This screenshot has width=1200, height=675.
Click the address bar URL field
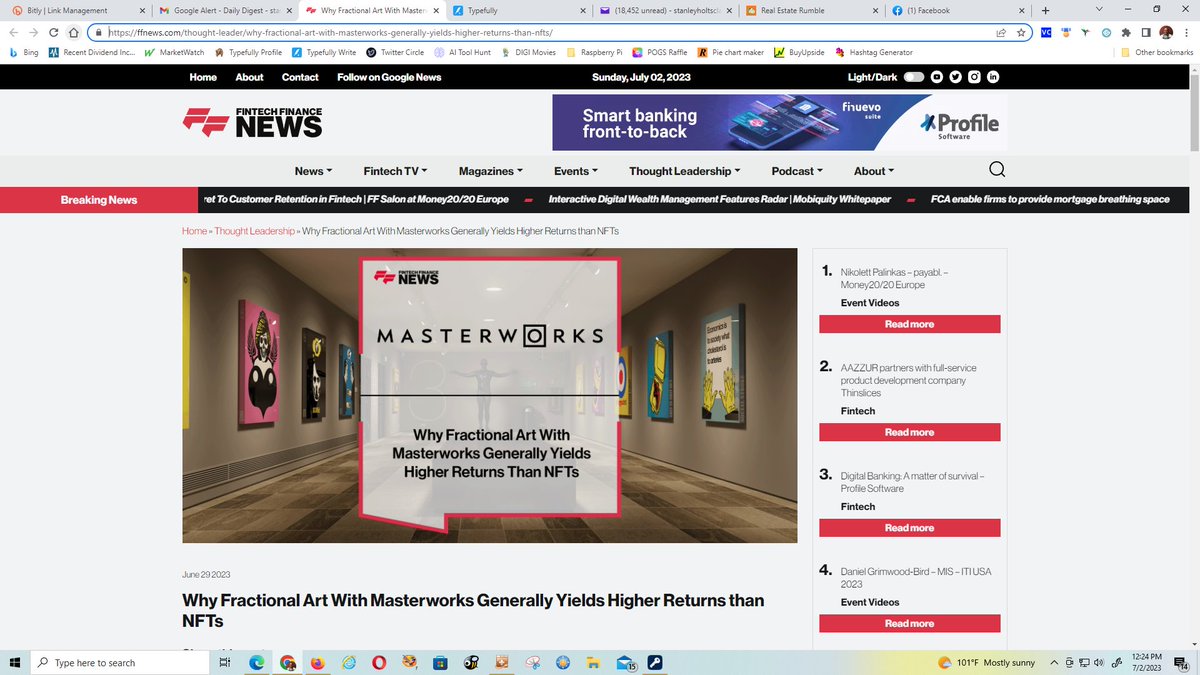coord(550,32)
